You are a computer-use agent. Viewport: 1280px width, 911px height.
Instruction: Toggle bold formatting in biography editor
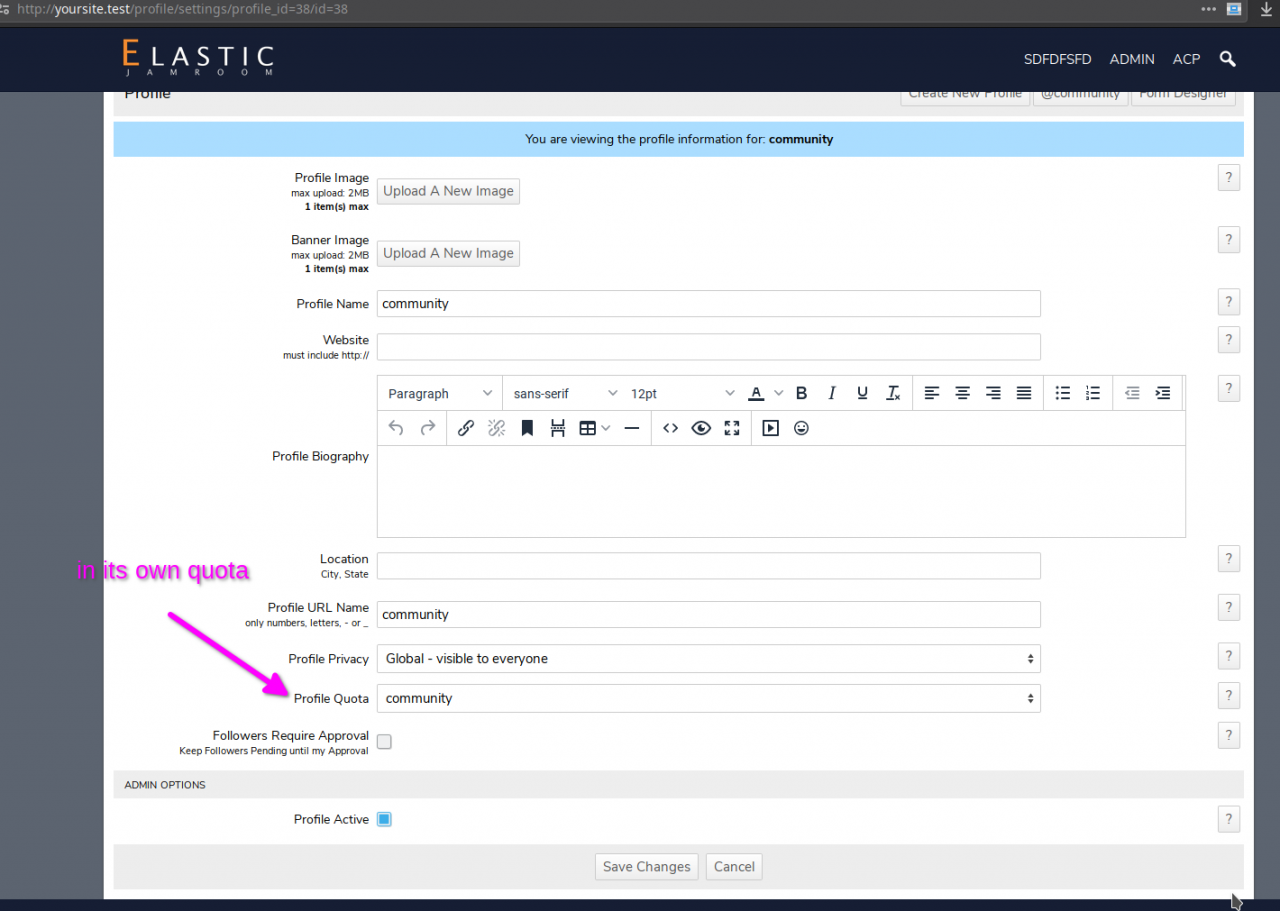801,394
